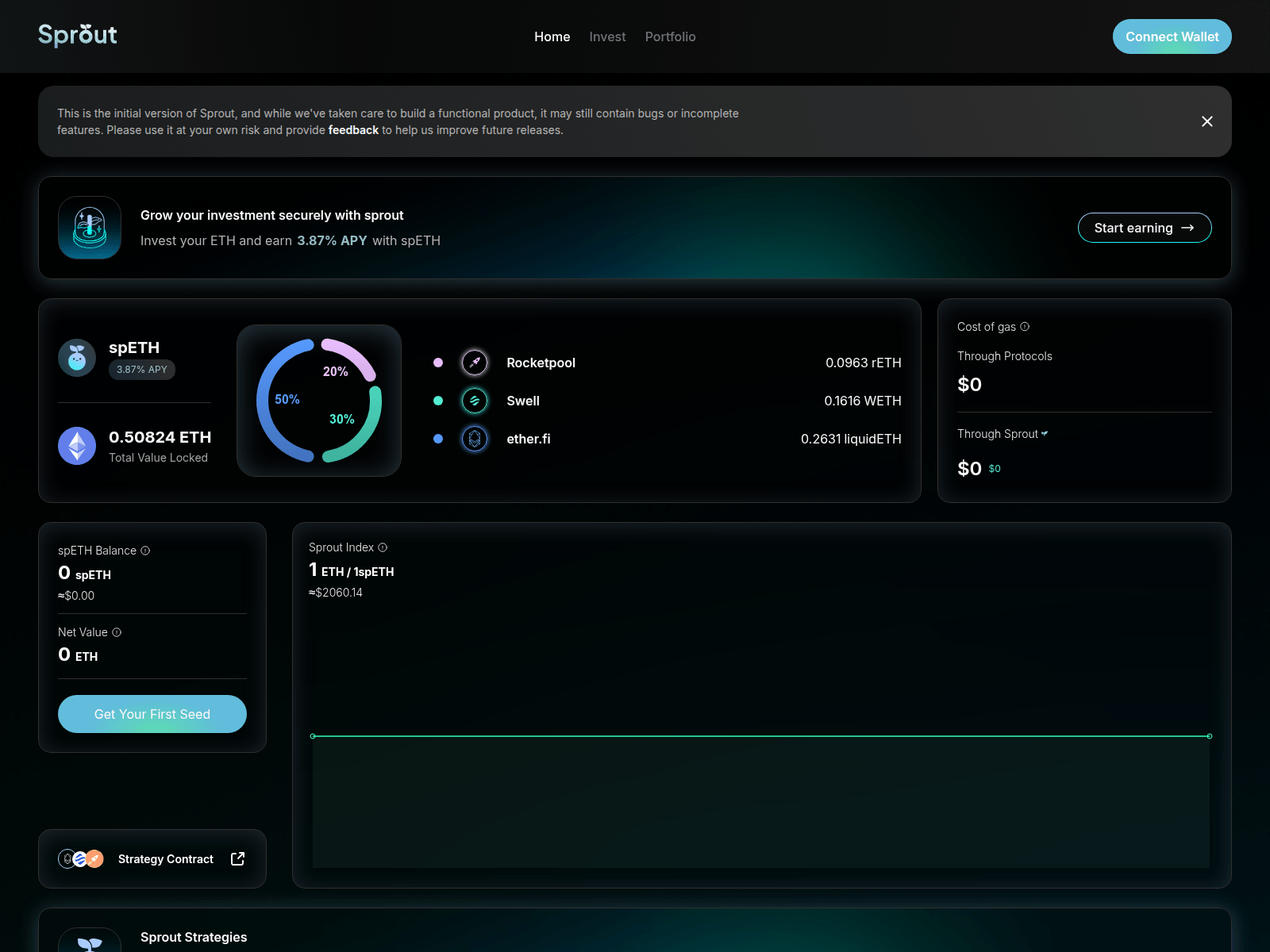The image size is (1270, 952).
Task: Dismiss the beta warning banner
Action: (1206, 121)
